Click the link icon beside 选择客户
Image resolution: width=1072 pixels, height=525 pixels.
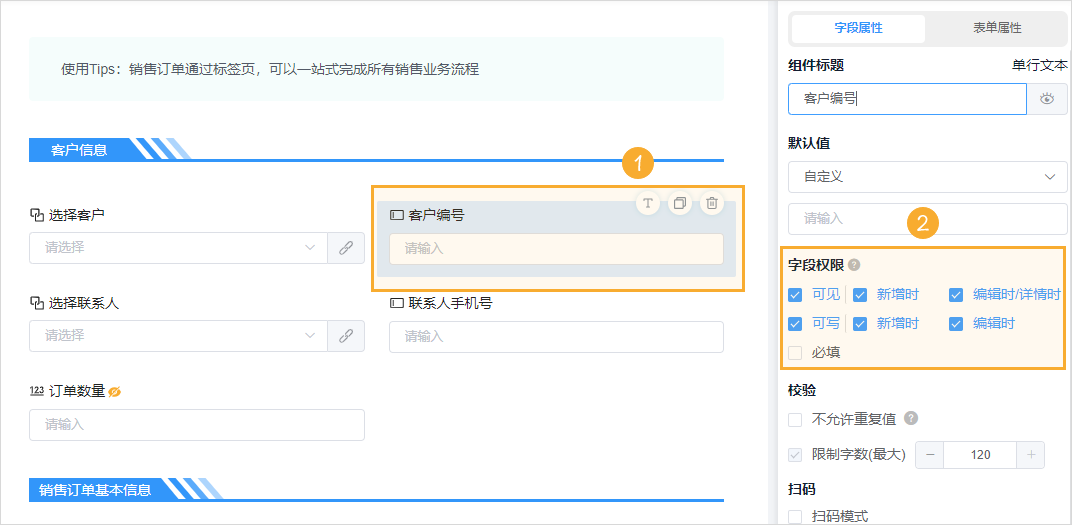pos(346,248)
